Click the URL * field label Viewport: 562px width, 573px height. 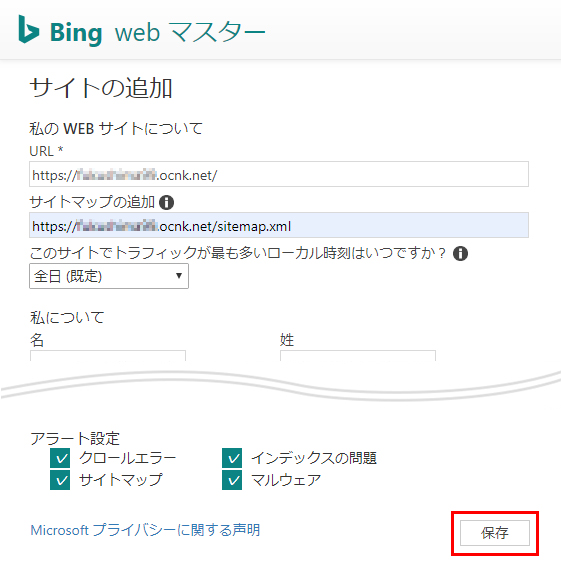point(46,151)
